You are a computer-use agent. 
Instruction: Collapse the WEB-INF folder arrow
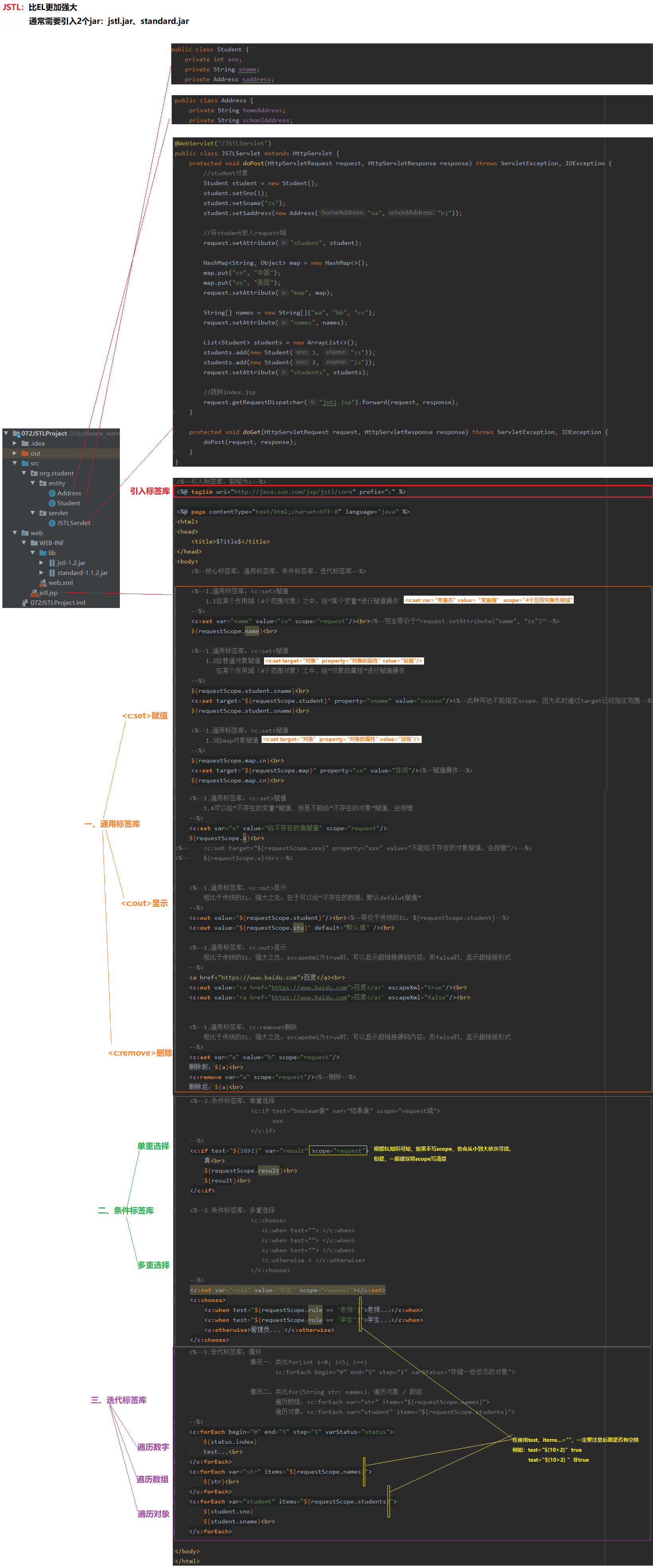point(24,543)
